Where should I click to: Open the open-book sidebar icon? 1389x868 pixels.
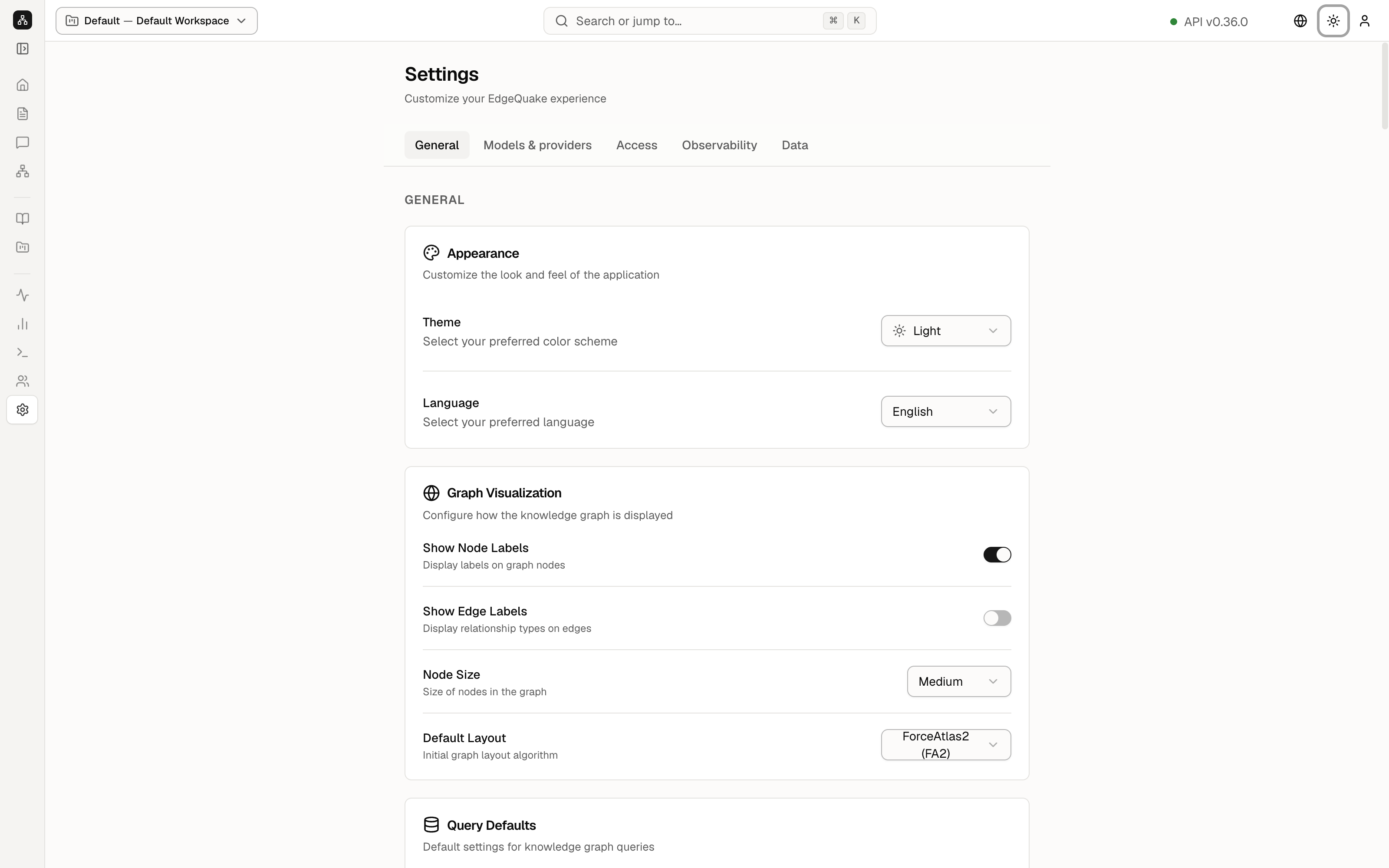[23, 219]
